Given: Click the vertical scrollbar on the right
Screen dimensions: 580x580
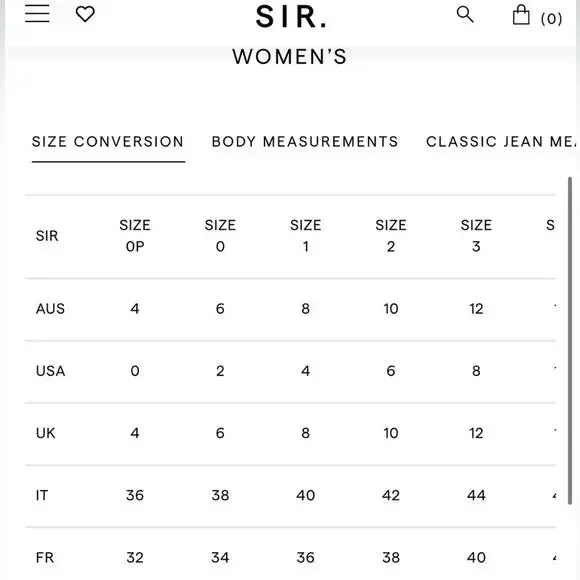Looking at the screenshot, I should (x=570, y=341).
